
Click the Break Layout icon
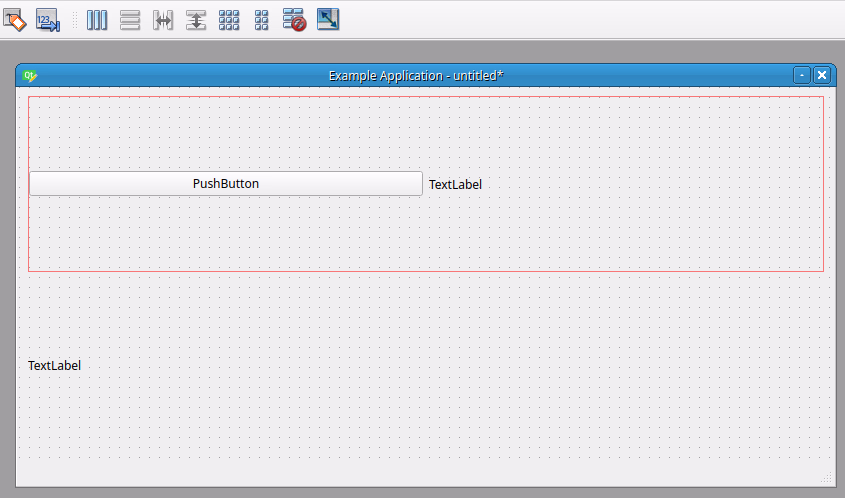tap(294, 20)
